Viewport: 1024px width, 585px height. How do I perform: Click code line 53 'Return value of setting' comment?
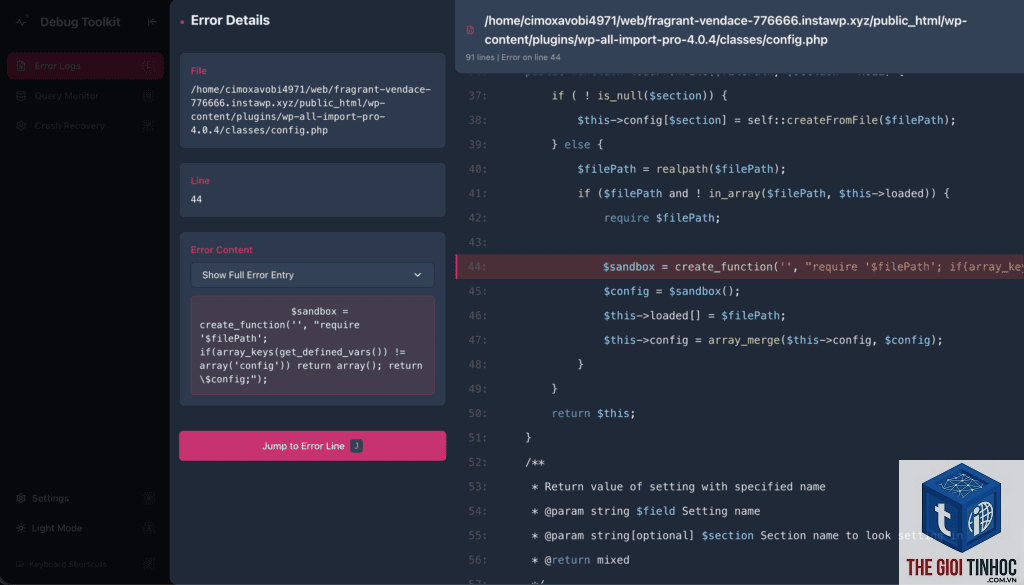click(x=679, y=486)
